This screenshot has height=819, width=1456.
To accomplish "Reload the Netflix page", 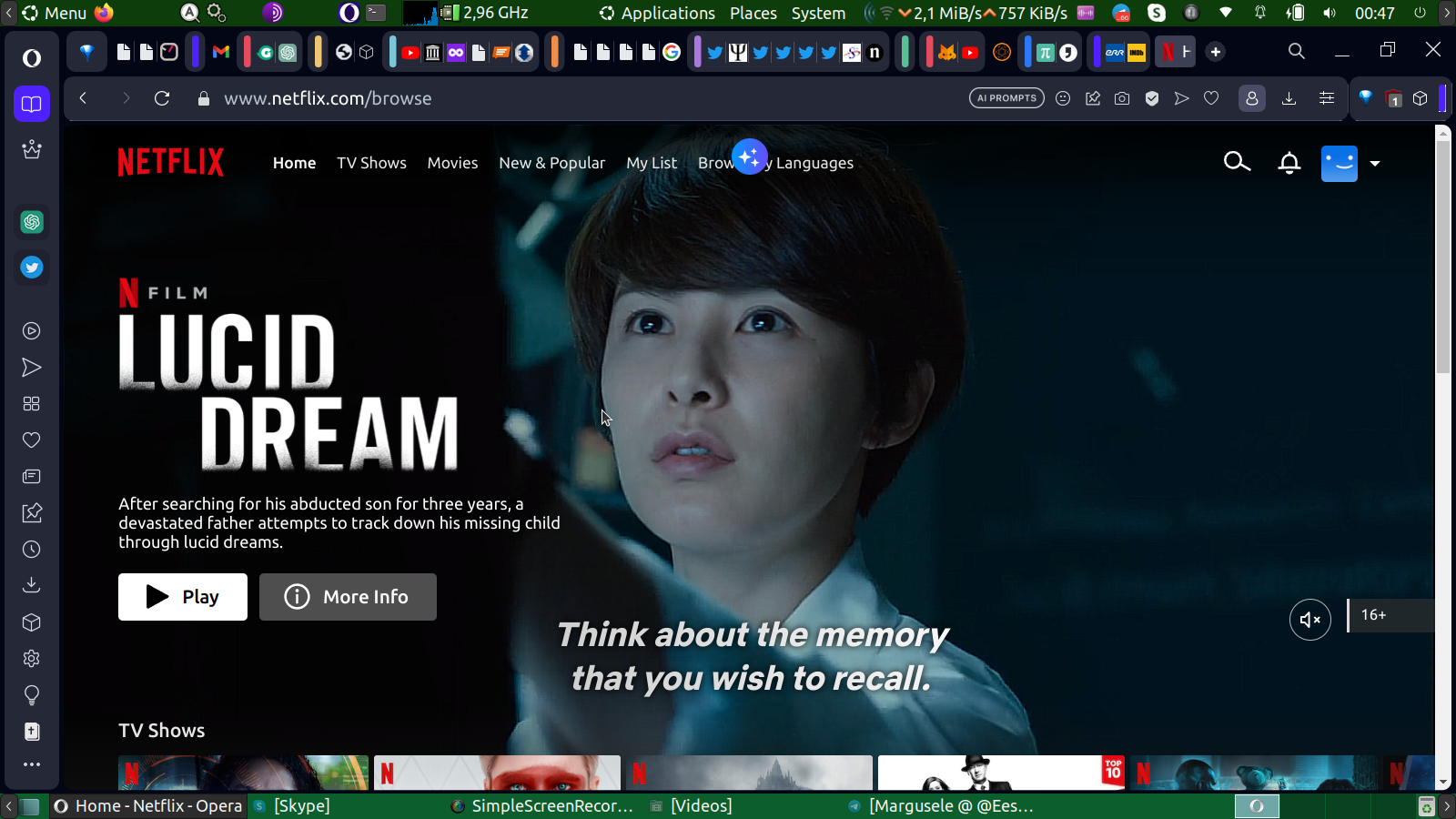I will tap(162, 98).
